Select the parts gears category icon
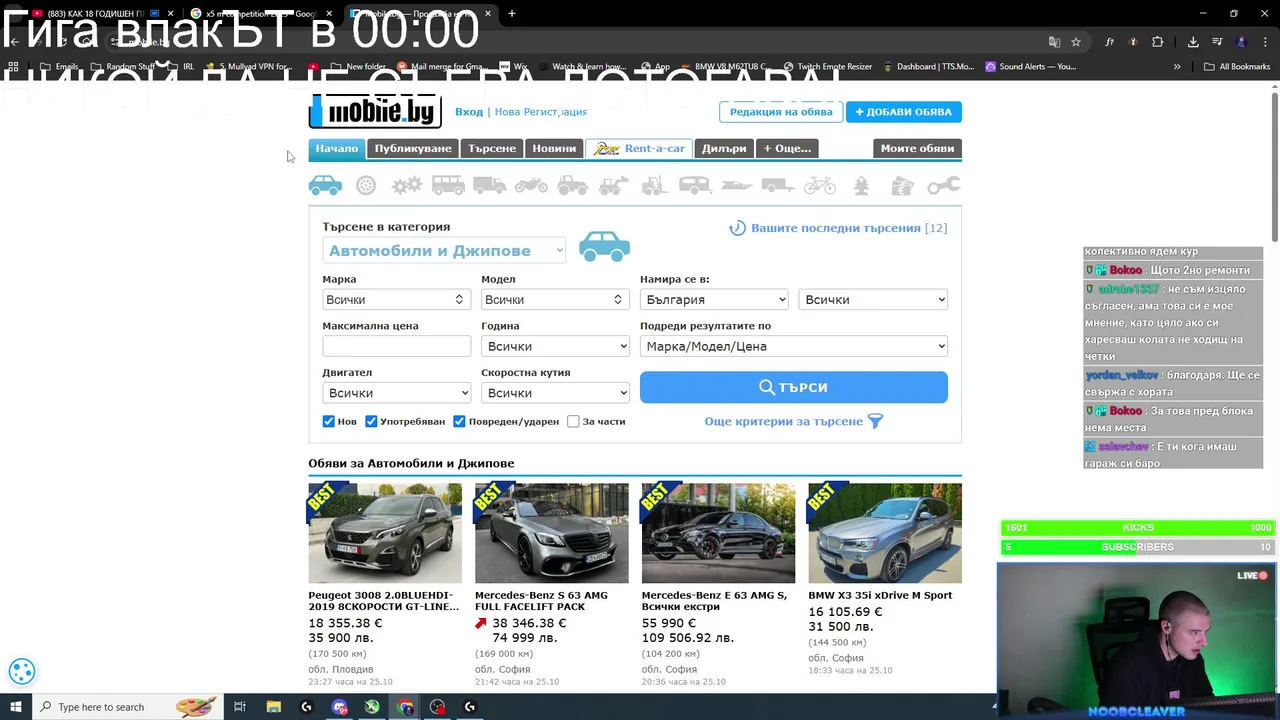This screenshot has height=720, width=1280. point(406,185)
